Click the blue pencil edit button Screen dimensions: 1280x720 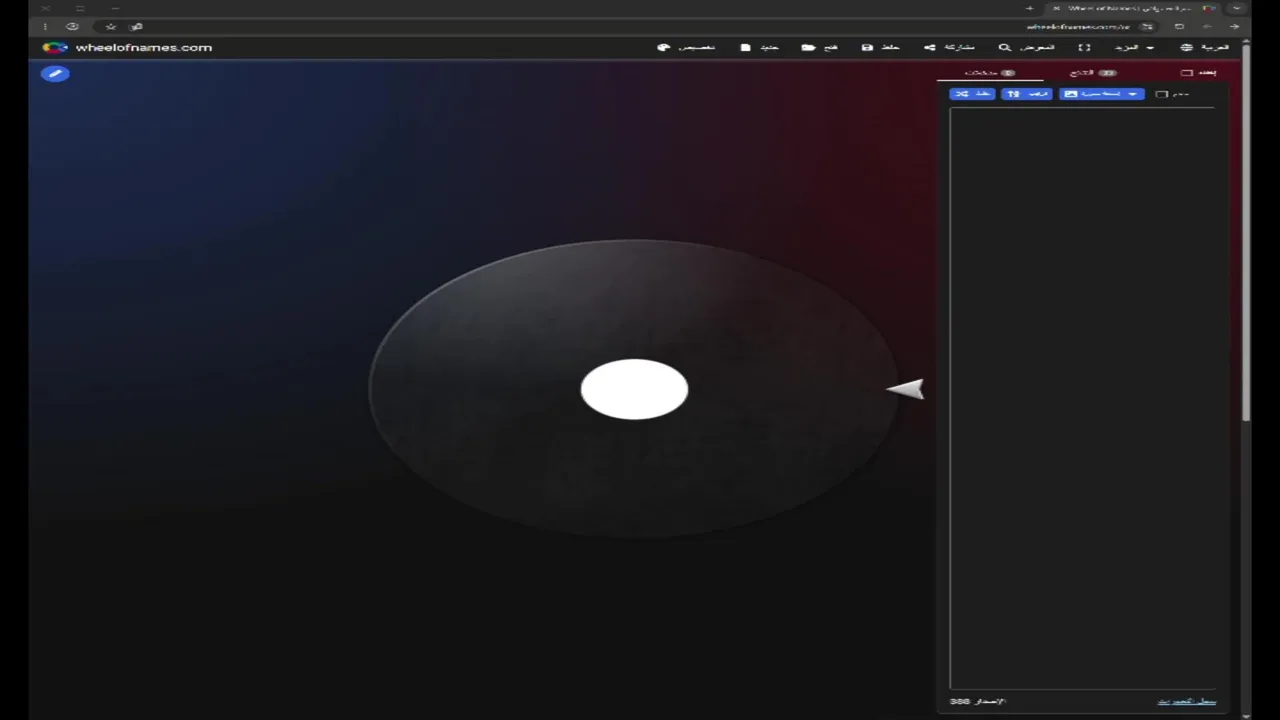55,73
